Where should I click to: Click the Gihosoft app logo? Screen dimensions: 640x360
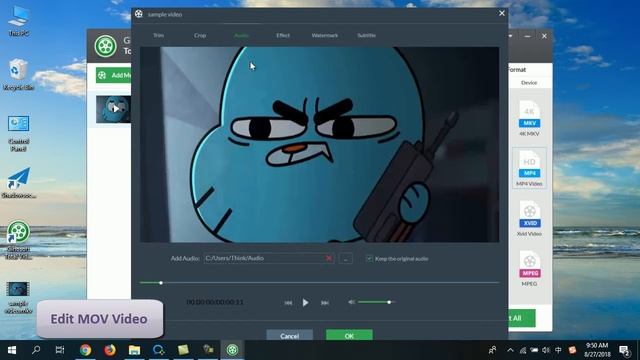(106, 46)
